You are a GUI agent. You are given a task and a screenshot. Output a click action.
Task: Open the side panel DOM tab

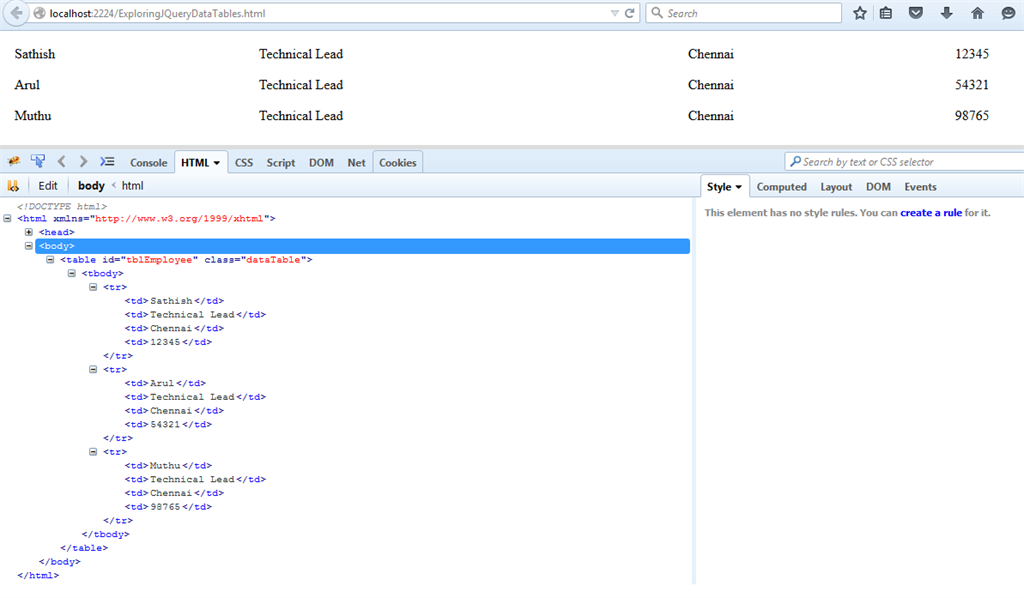878,187
